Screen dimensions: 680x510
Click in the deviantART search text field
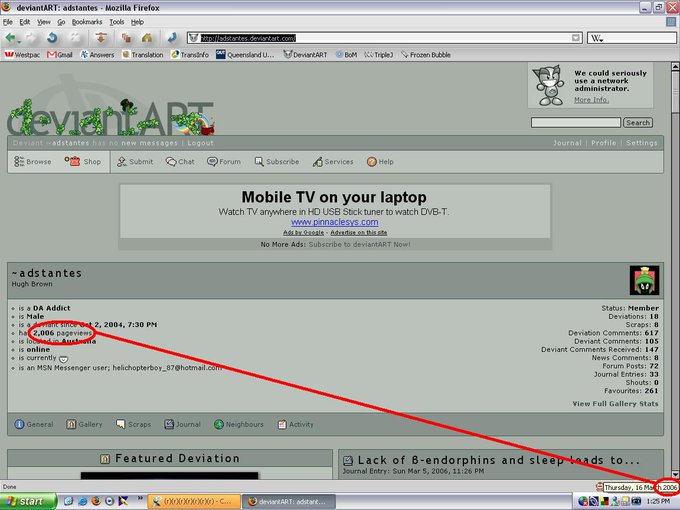(x=575, y=123)
